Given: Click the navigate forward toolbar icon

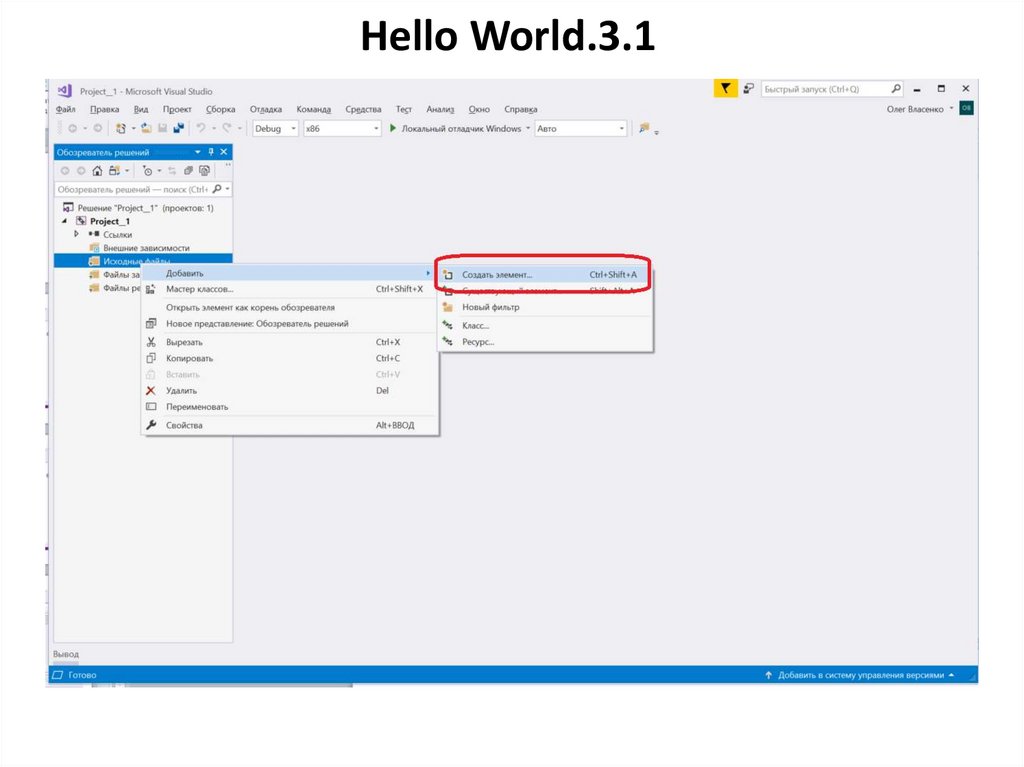Looking at the screenshot, I should tap(97, 129).
